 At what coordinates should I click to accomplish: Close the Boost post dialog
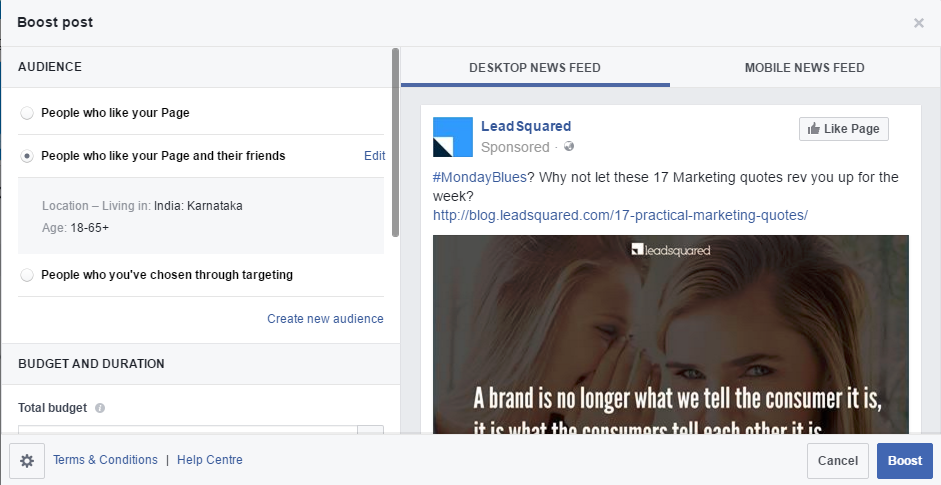(918, 23)
